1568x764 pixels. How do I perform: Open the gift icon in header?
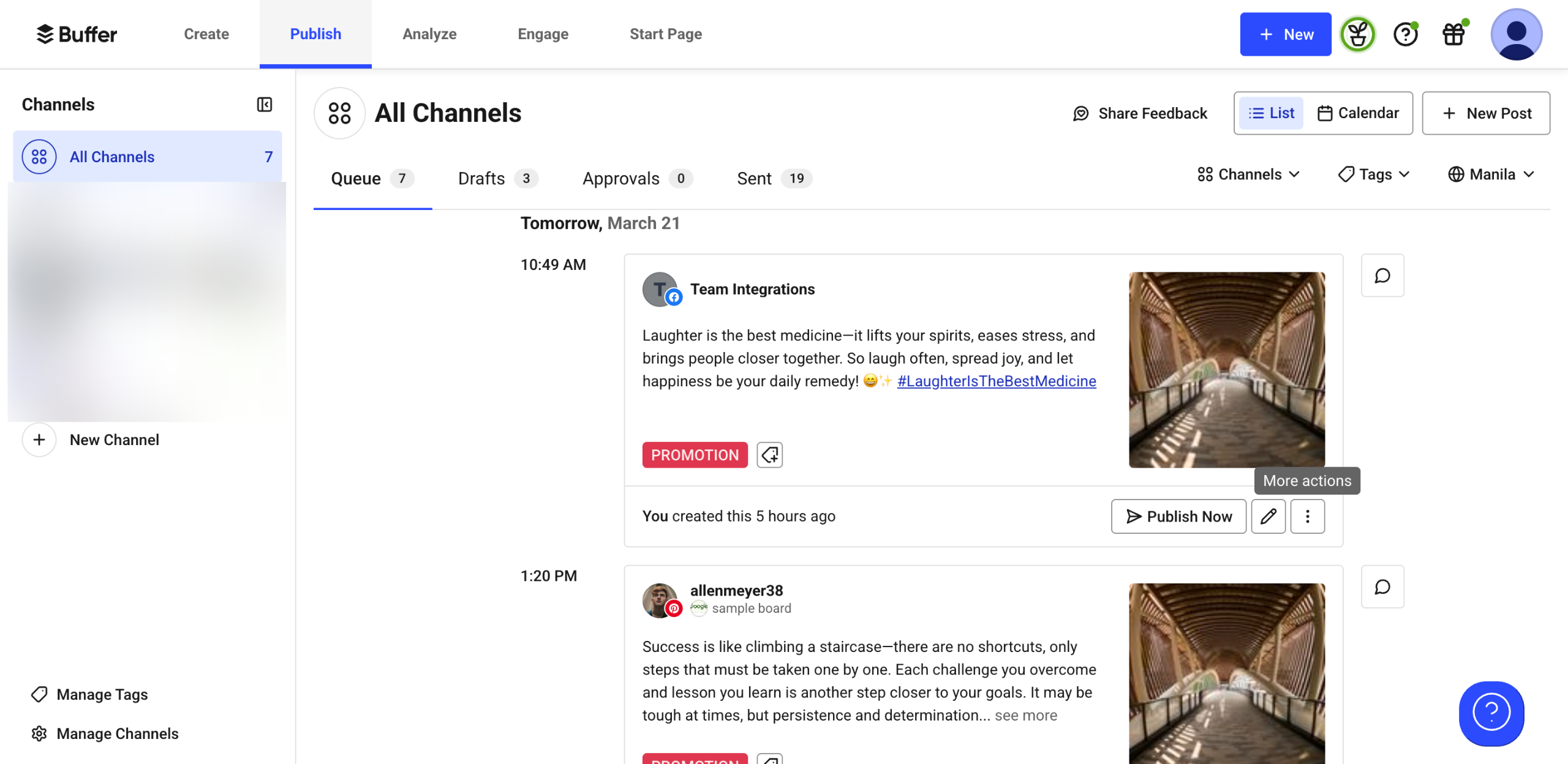pos(1453,34)
